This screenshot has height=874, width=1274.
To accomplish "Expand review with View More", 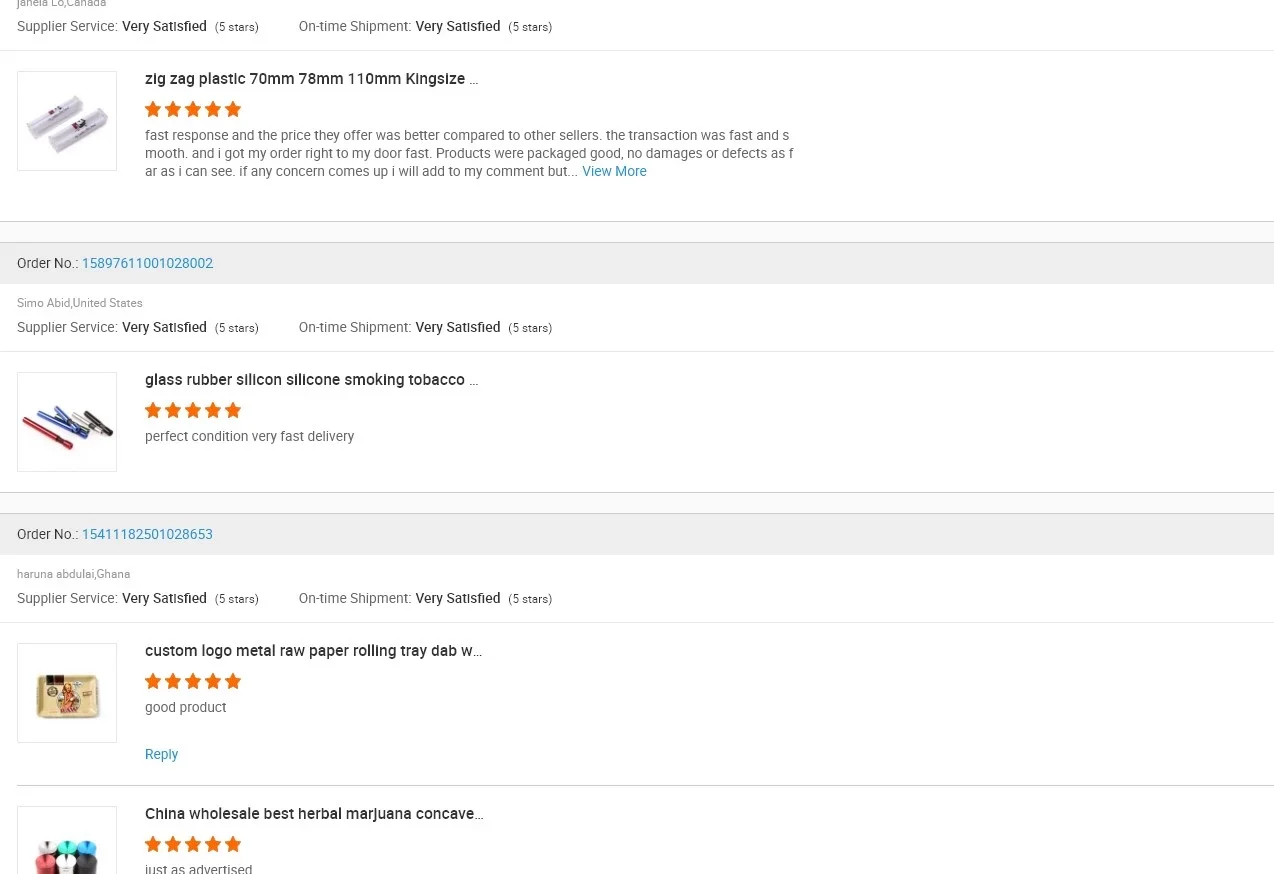I will (614, 171).
